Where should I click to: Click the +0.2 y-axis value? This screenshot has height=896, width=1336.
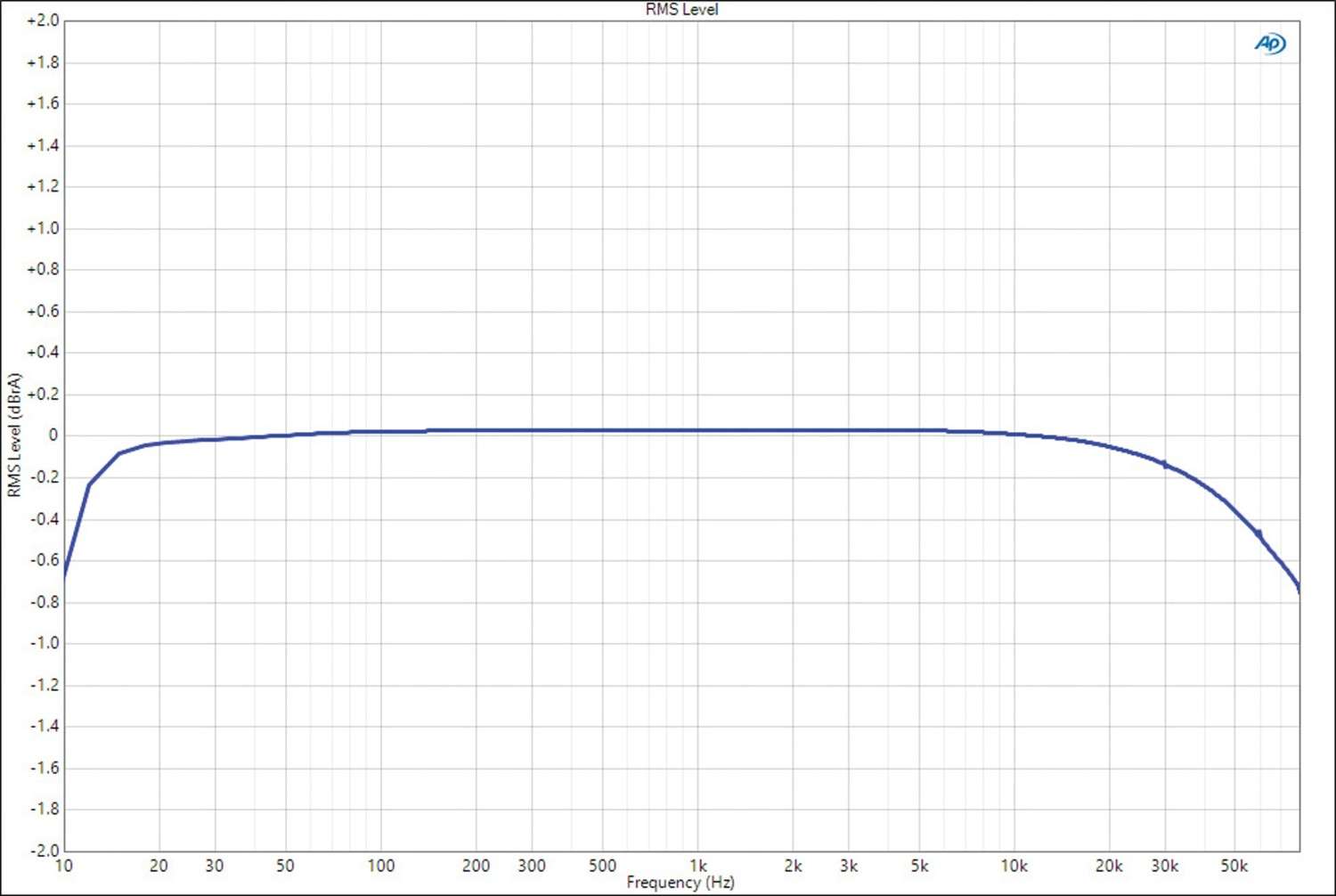point(43,394)
